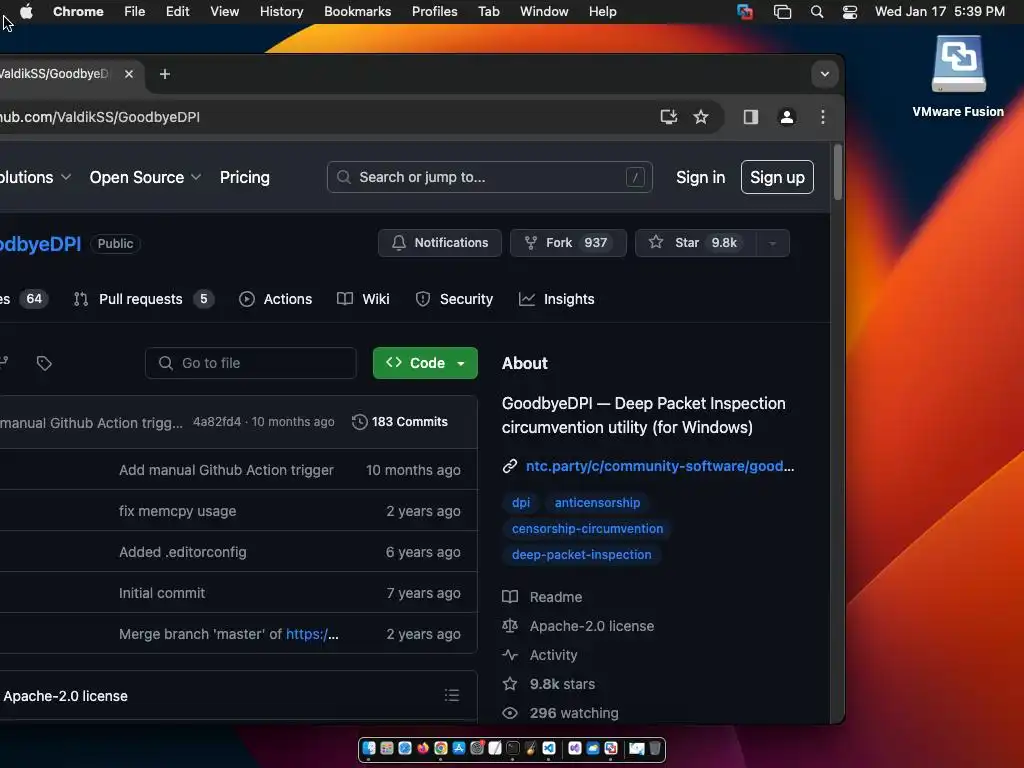Star the repository with the star icon
Screen dimensions: 1024x768
click(656, 242)
